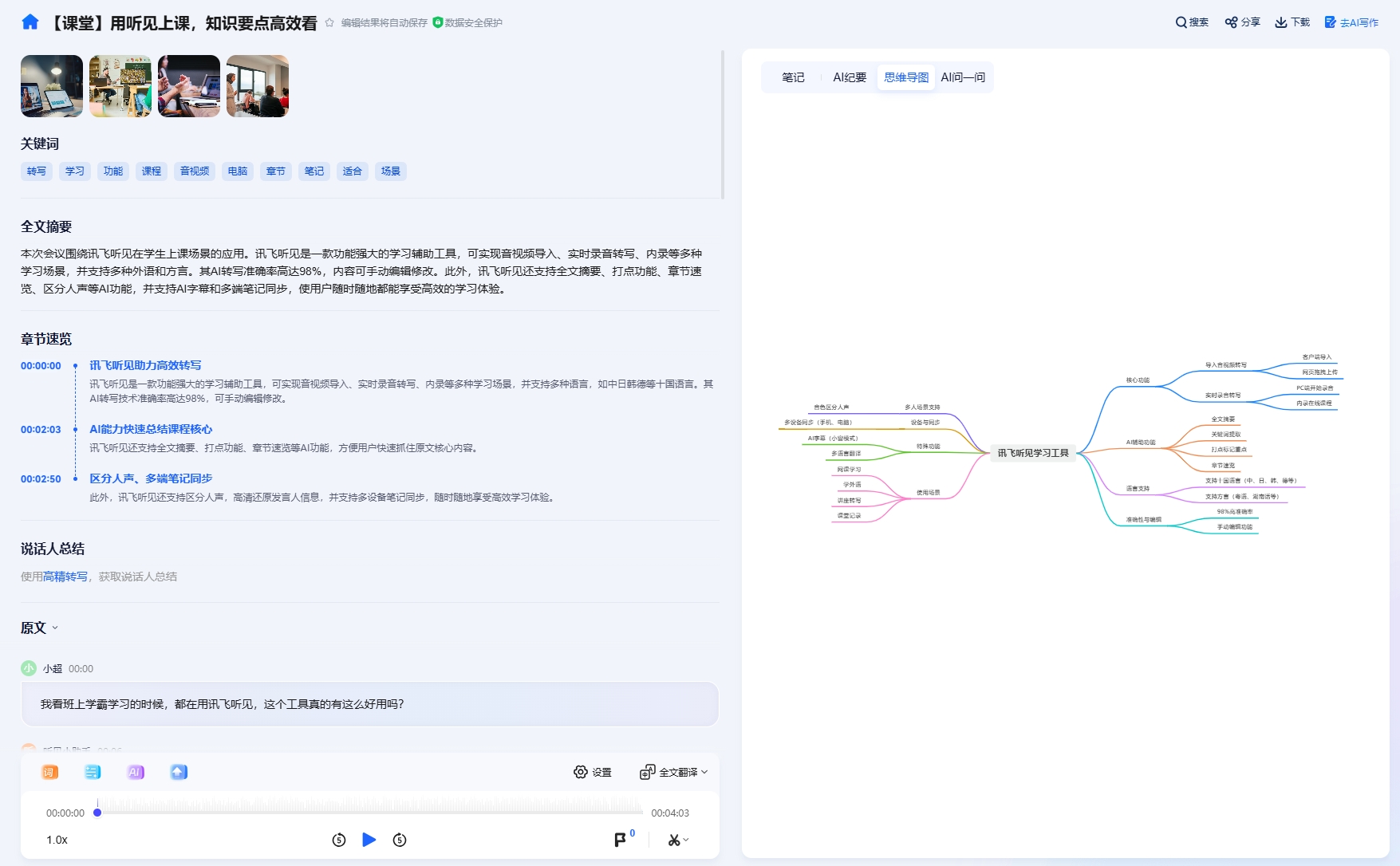Select the 核心功能 mind map node
Image resolution: width=1400 pixels, height=866 pixels.
pos(1138,380)
